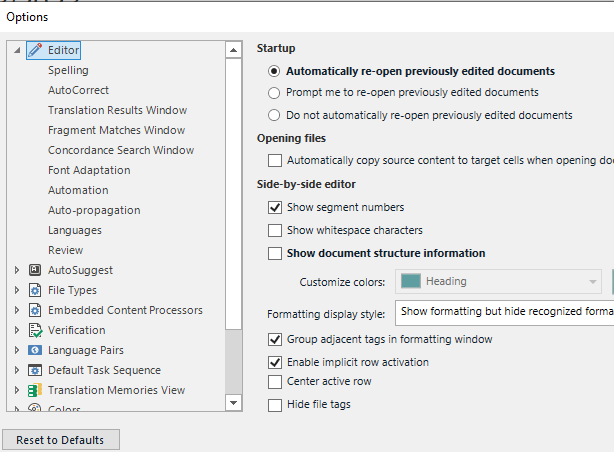Click the File Types tree label

72,290
